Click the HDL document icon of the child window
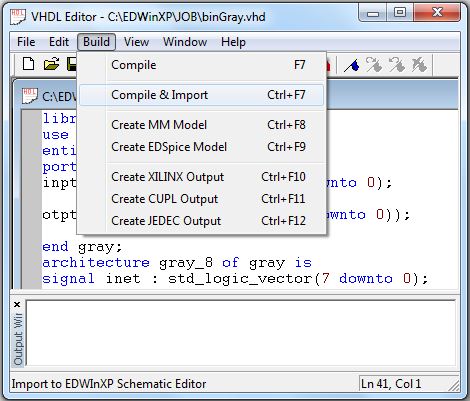This screenshot has width=470, height=401. (x=30, y=96)
